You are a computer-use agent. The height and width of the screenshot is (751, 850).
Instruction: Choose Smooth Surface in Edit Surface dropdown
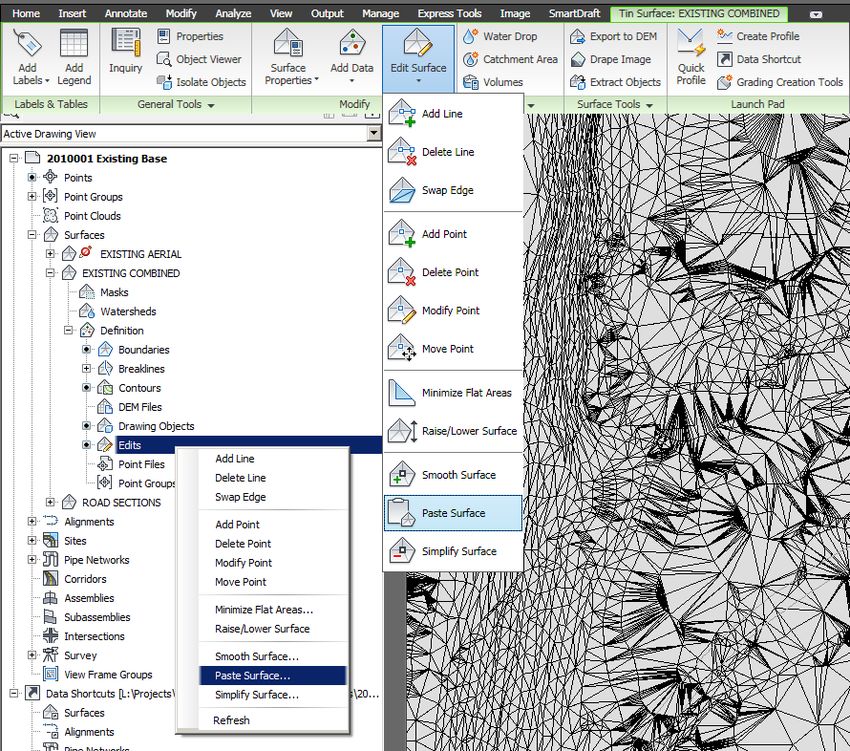coord(453,475)
